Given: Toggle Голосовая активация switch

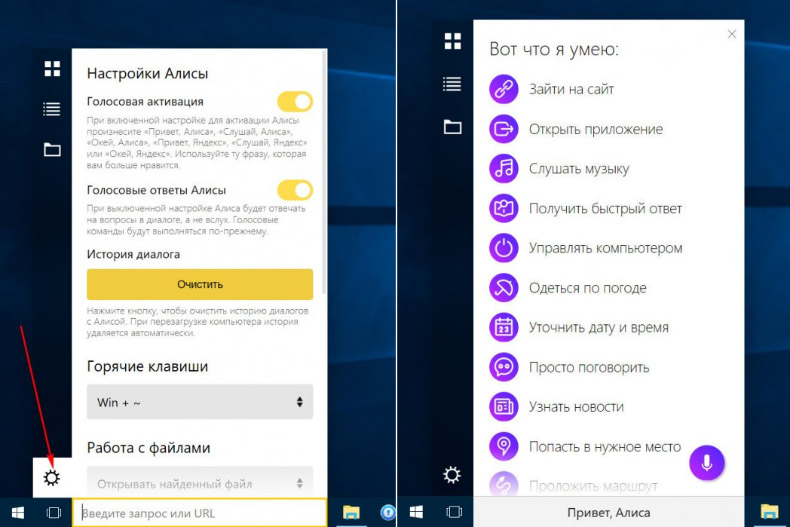Looking at the screenshot, I should coord(295,101).
